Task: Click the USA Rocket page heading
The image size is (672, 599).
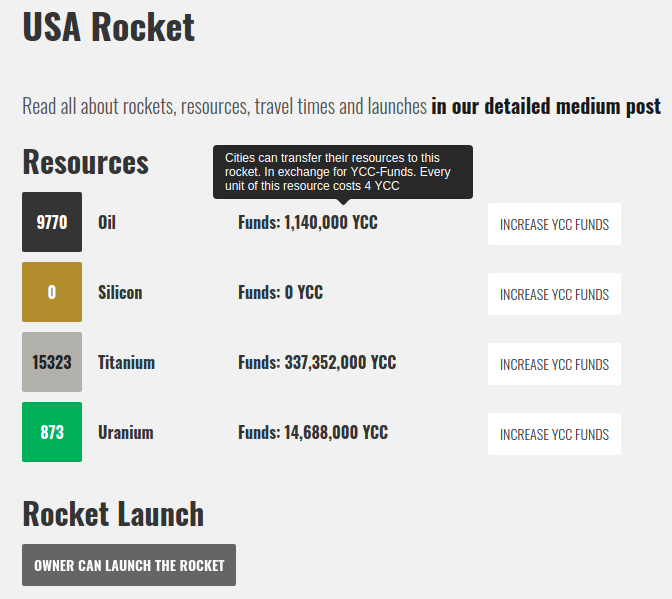Action: tap(109, 27)
